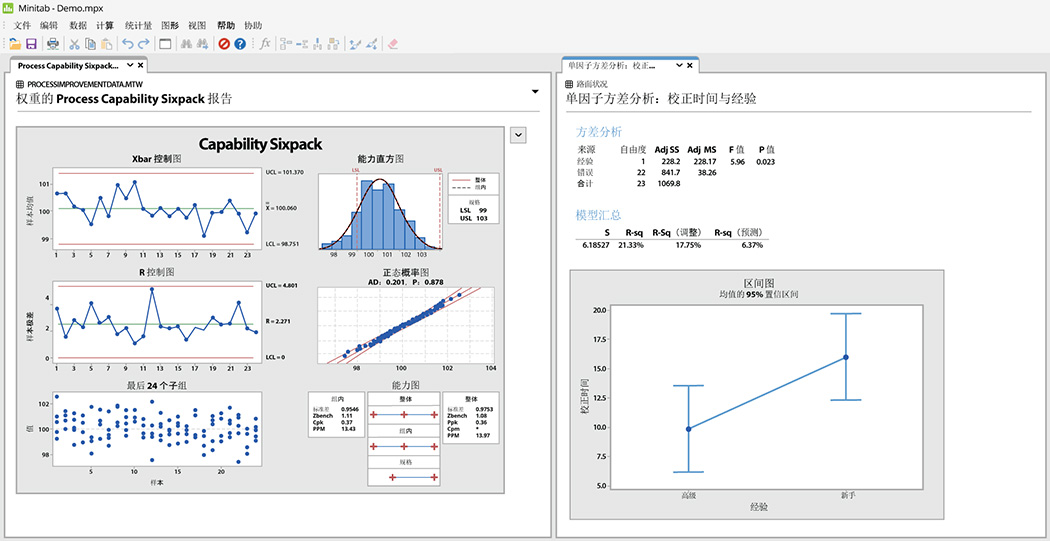1050x541 pixels.
Task: Click the UCL = 101.370 label
Action: (x=285, y=172)
